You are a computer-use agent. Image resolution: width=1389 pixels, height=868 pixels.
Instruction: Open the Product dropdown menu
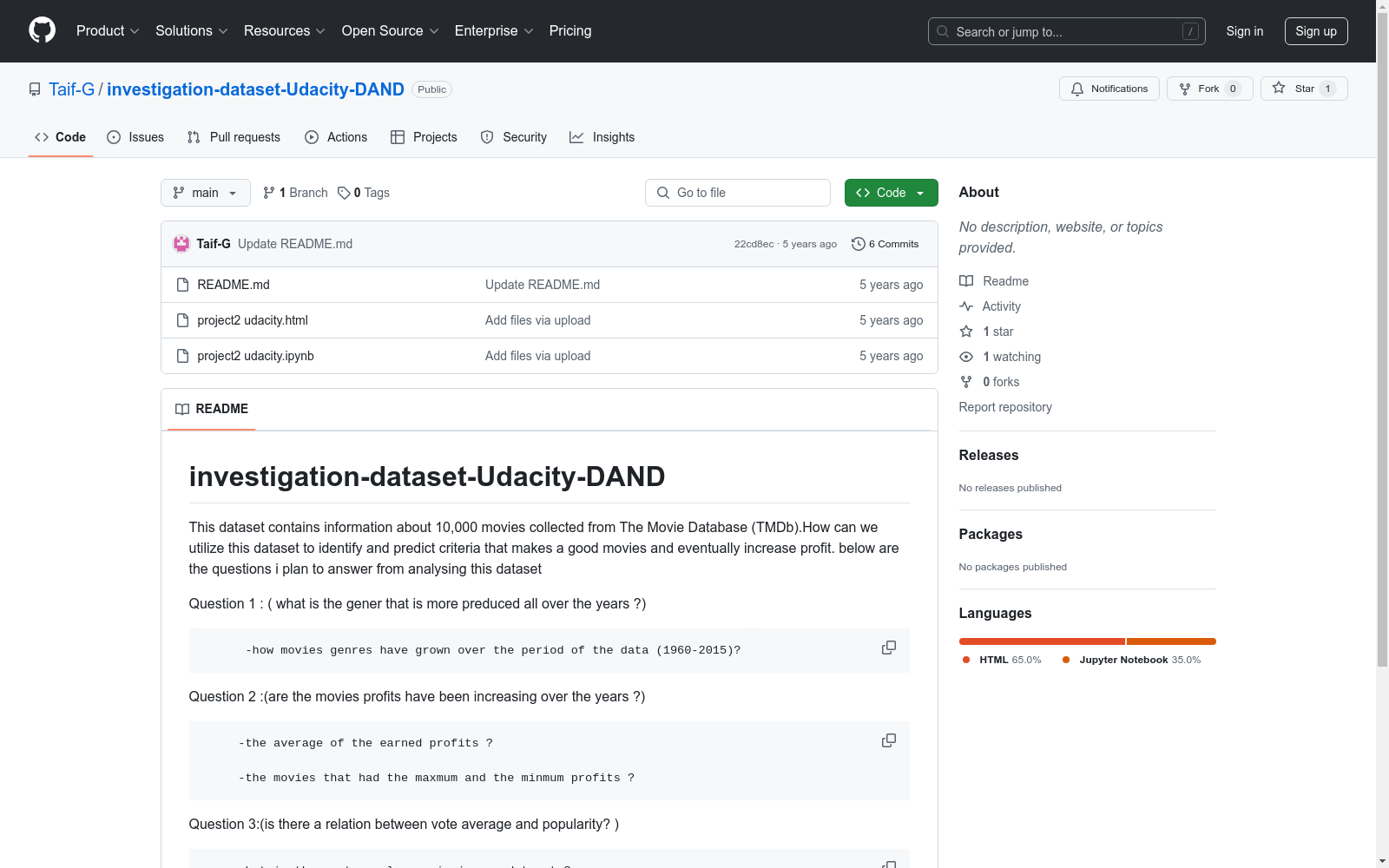point(108,31)
